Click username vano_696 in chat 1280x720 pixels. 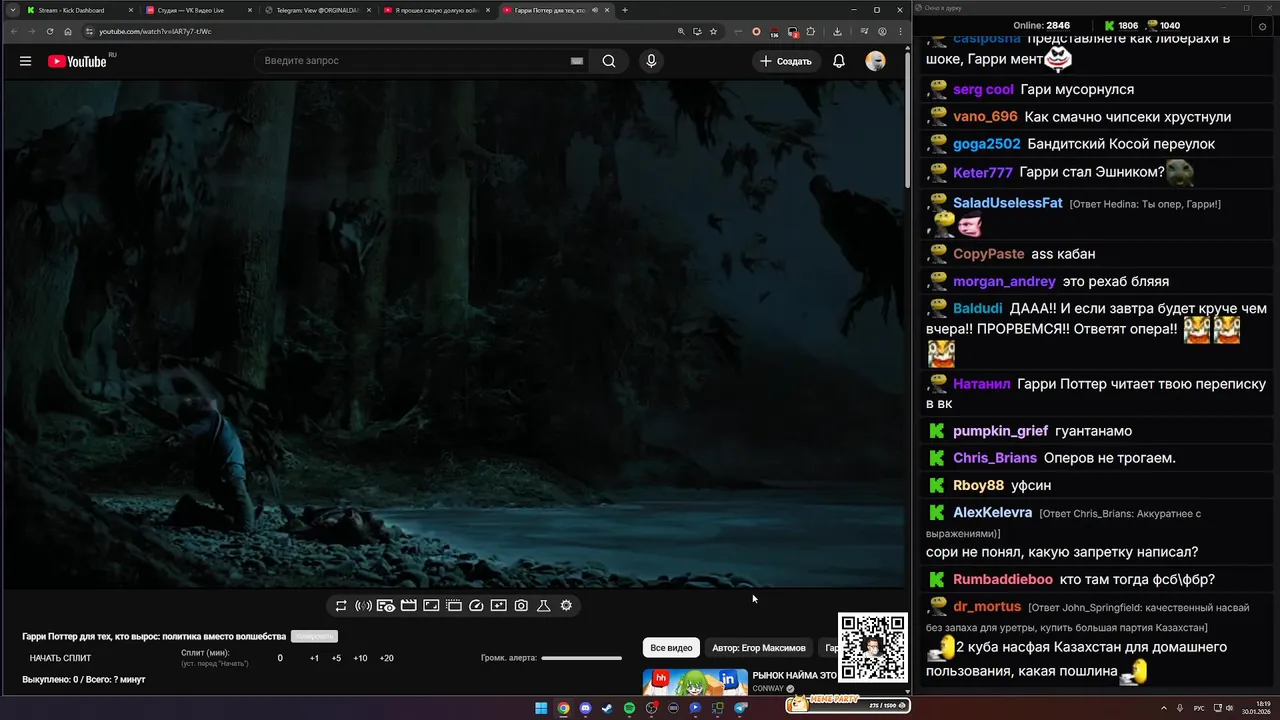985,117
